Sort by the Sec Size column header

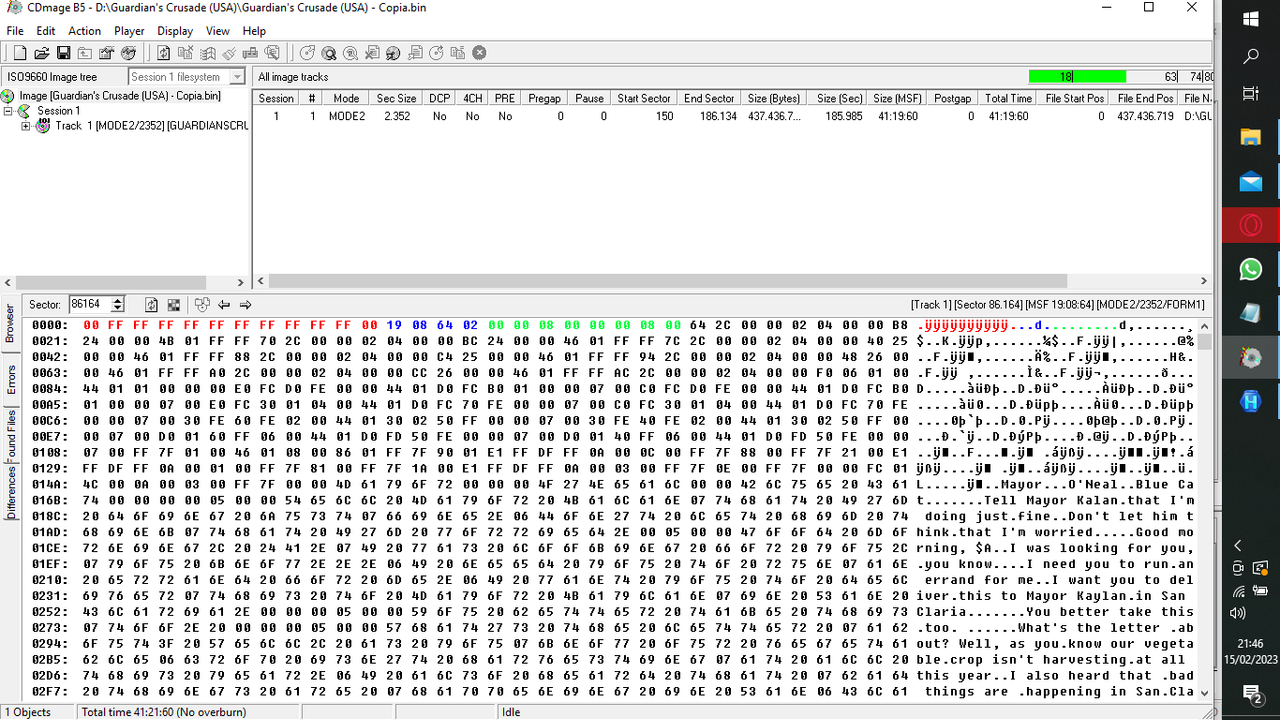tap(396, 99)
